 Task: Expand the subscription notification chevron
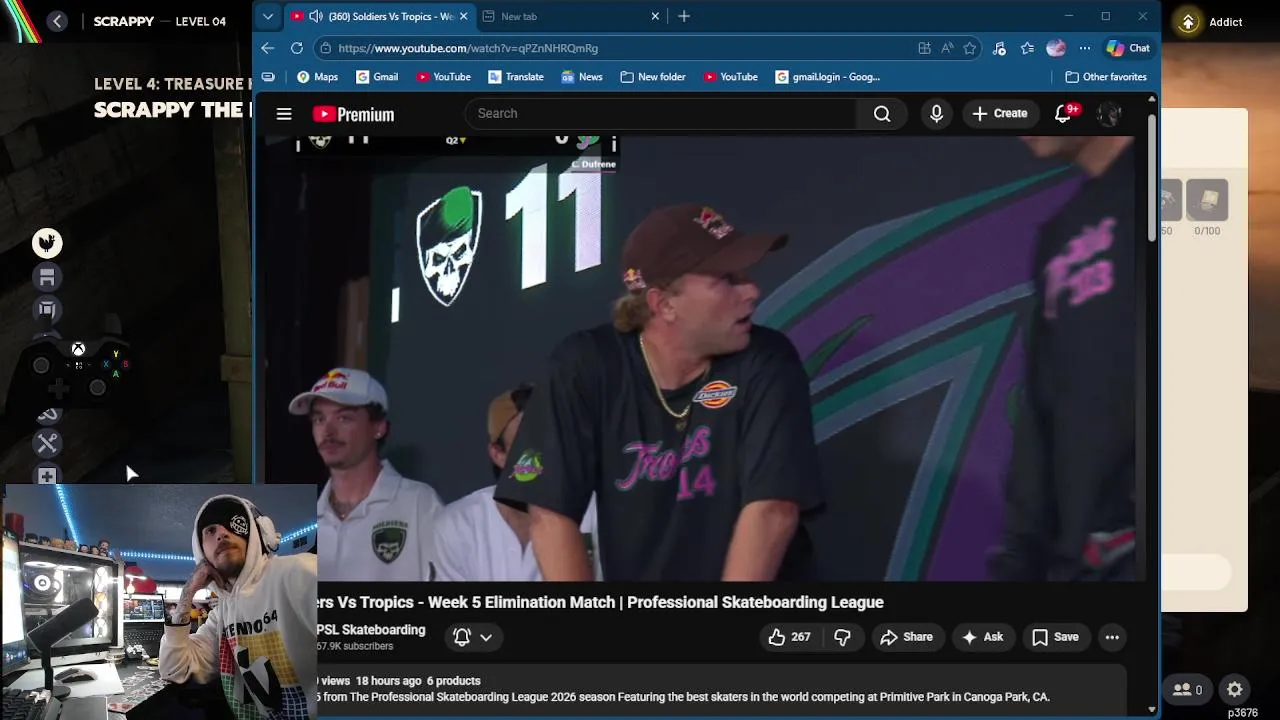486,637
